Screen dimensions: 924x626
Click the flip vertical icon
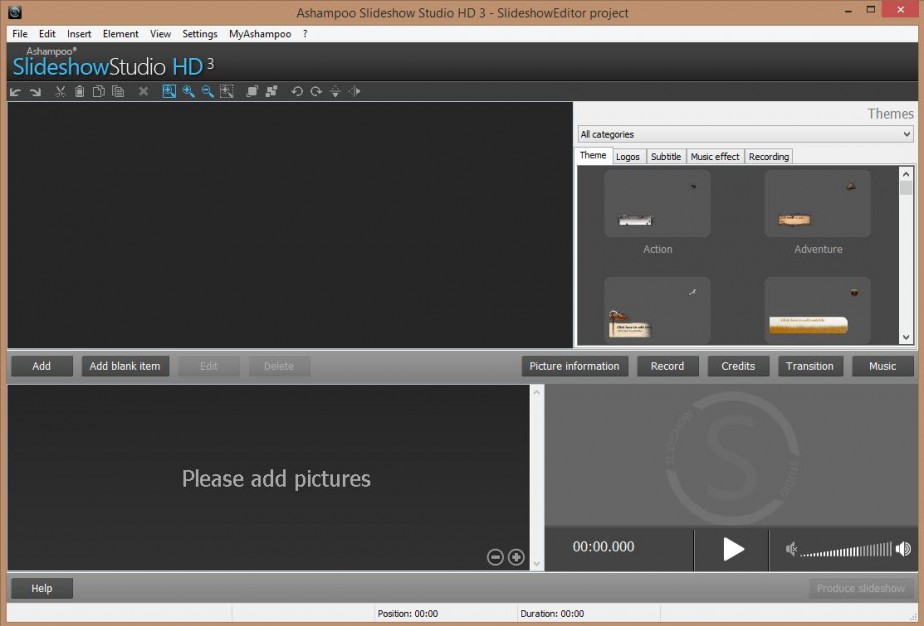335,91
